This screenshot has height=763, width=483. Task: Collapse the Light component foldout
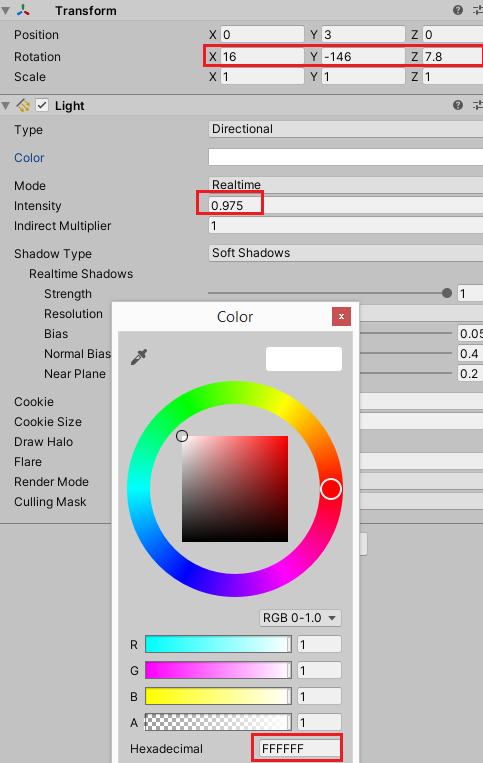(x=6, y=105)
